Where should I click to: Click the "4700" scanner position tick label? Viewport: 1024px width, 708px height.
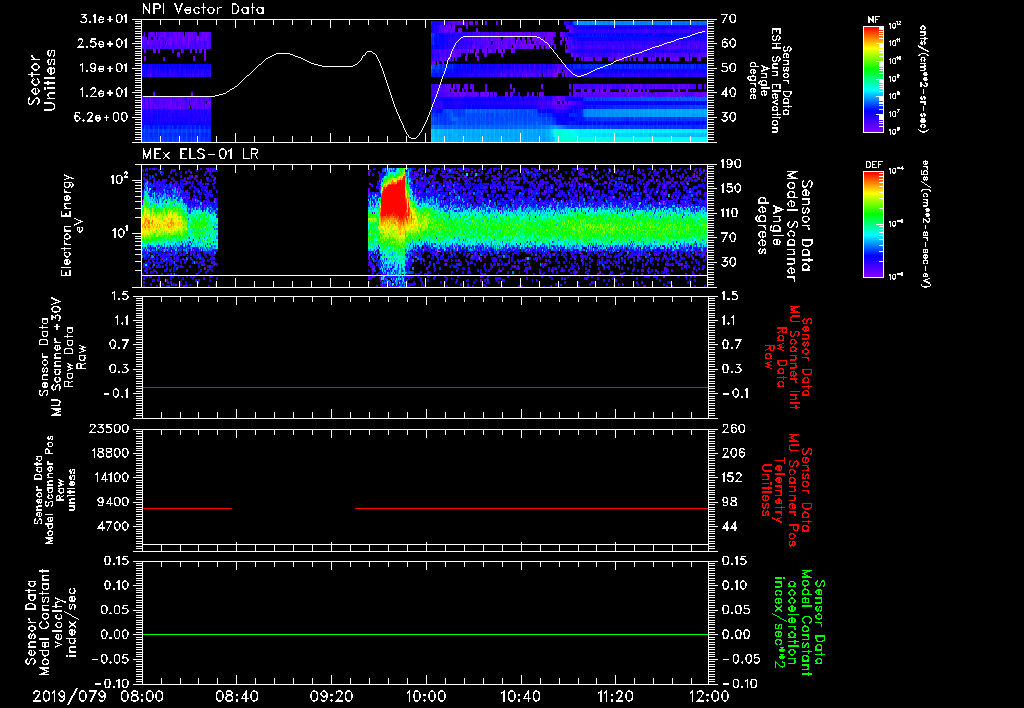[x=114, y=526]
